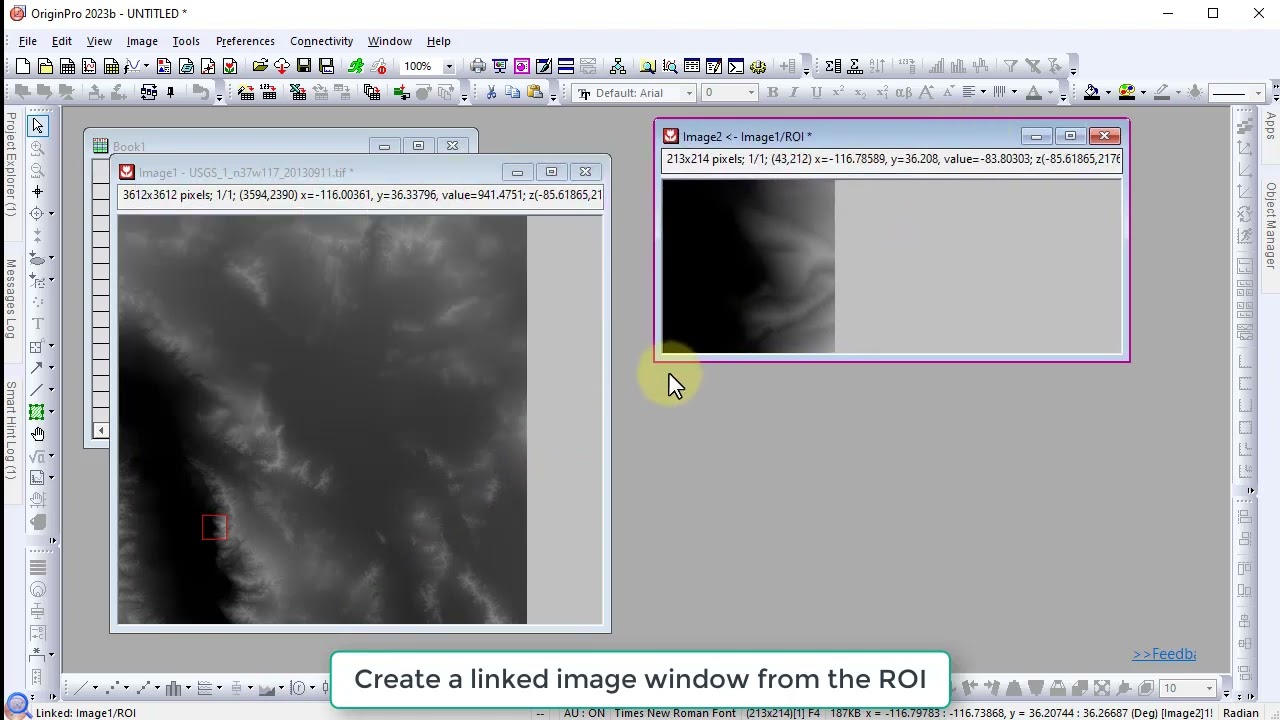The image size is (1280, 720).
Task: Toggle Subscript formatting
Action: (x=860, y=93)
